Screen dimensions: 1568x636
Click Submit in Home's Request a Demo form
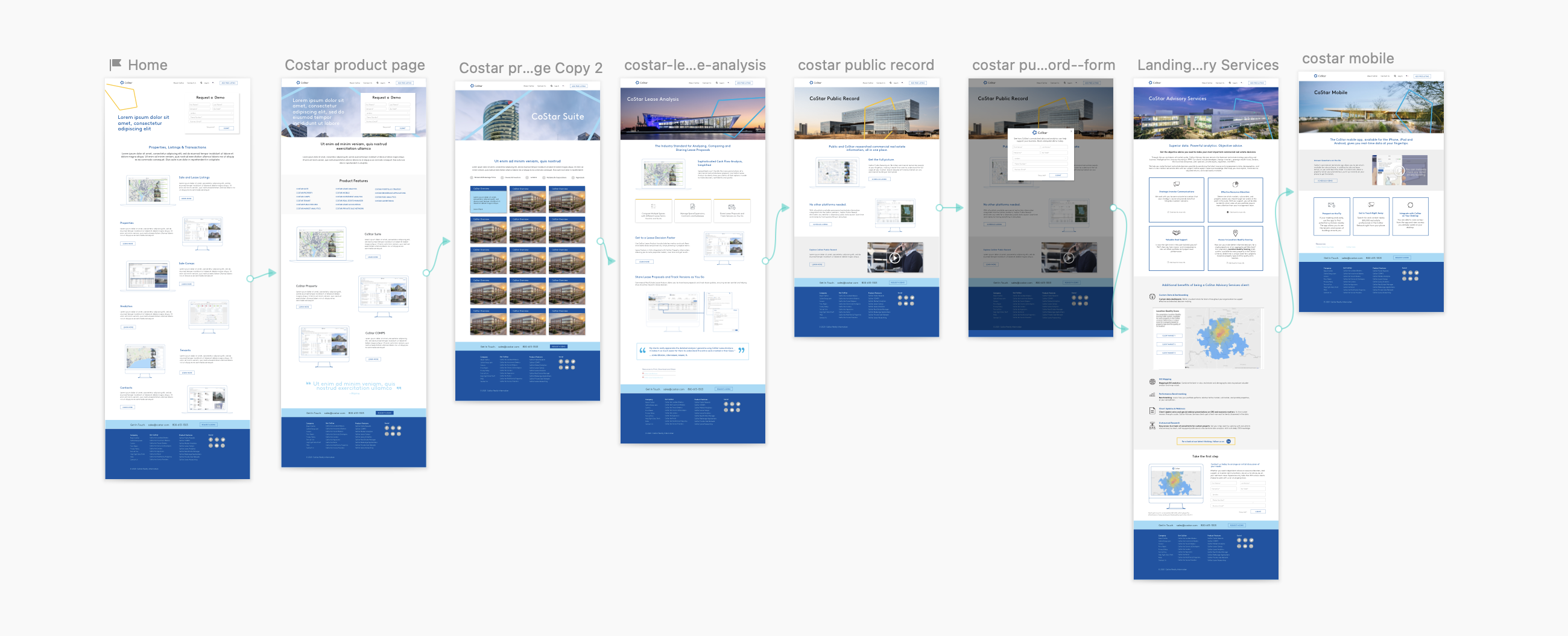[x=227, y=128]
